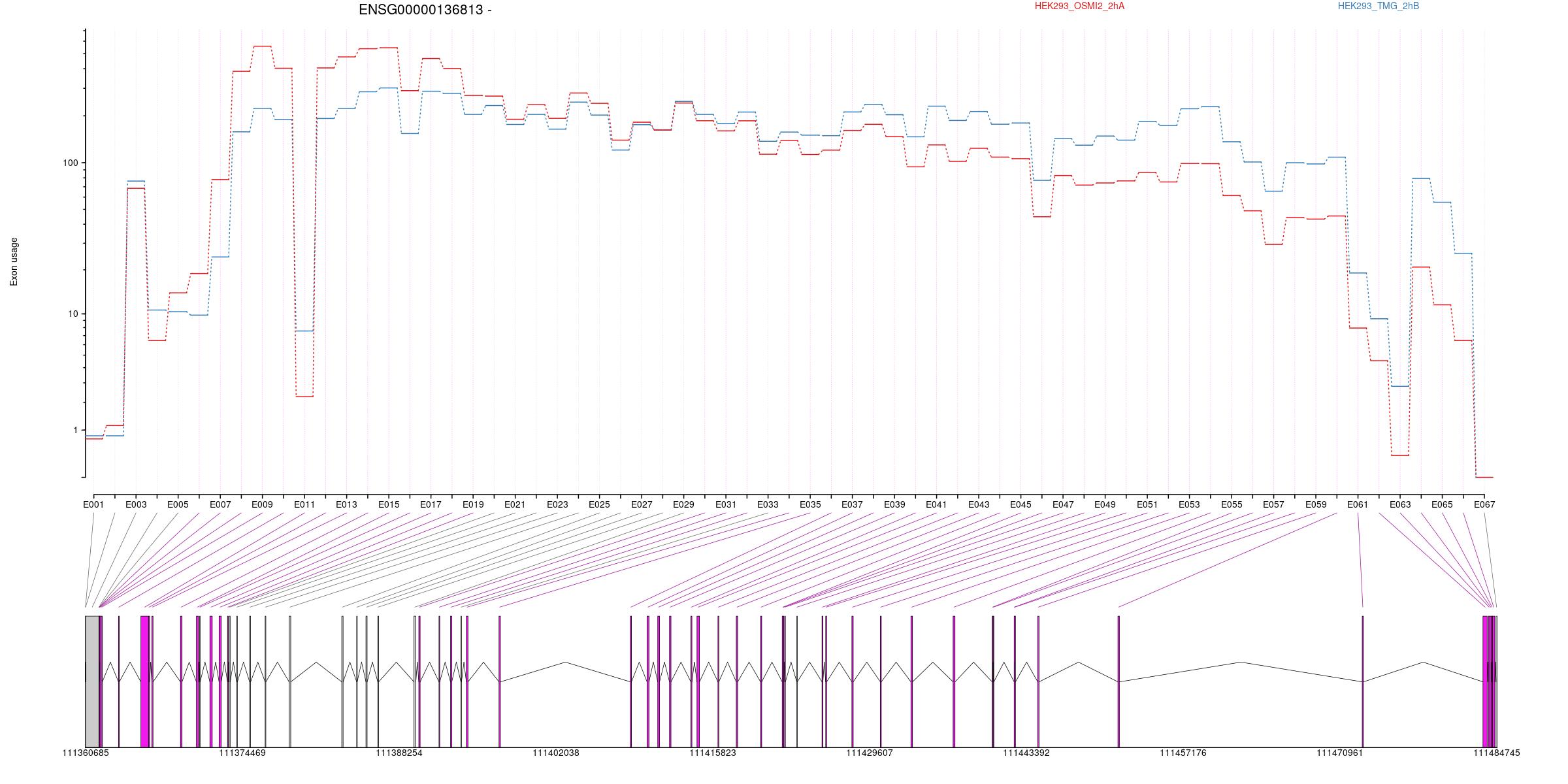Select exon label E067
1568x784 pixels.
click(1484, 504)
